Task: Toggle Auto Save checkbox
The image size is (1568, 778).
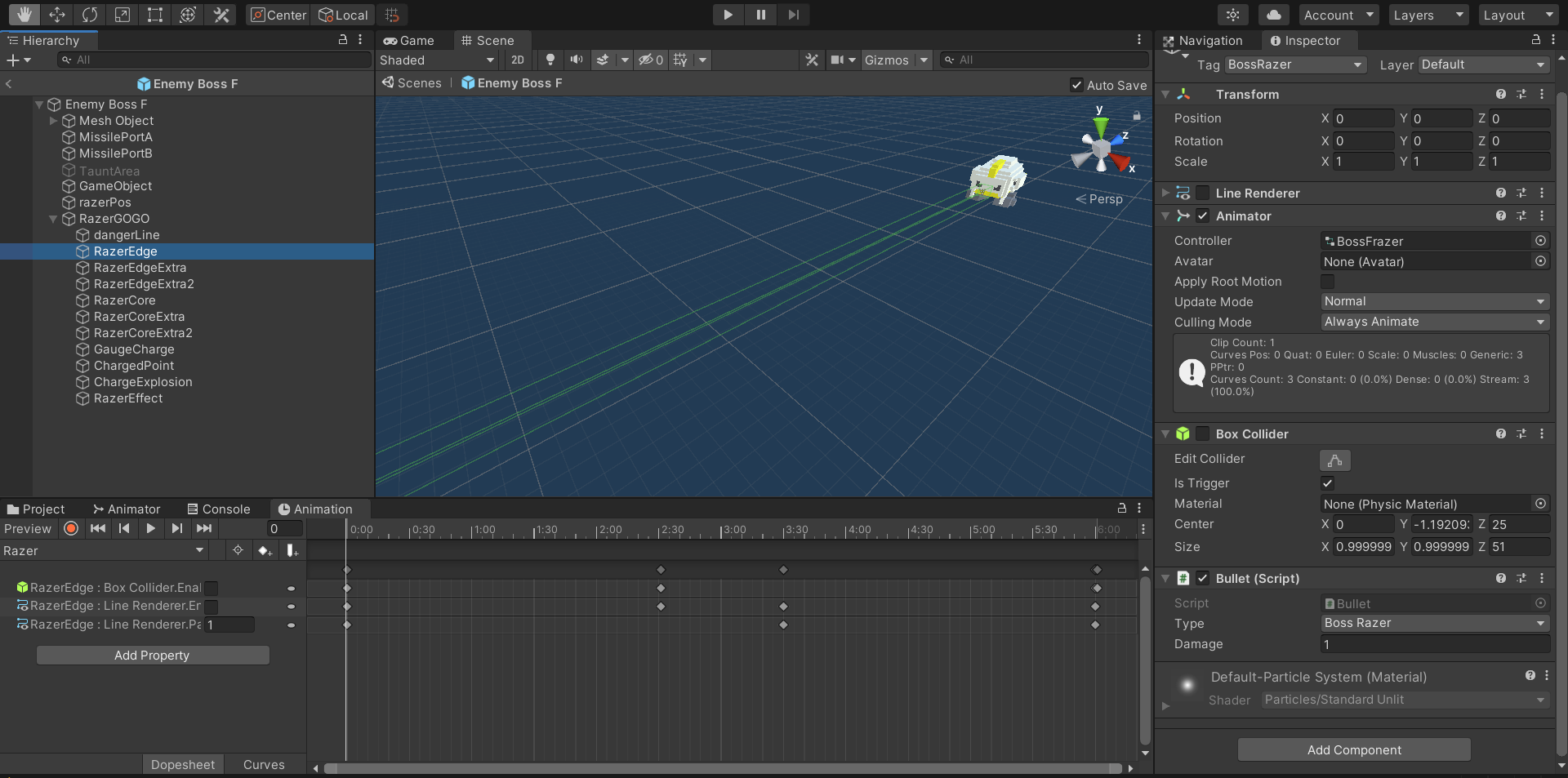Action: click(1076, 85)
